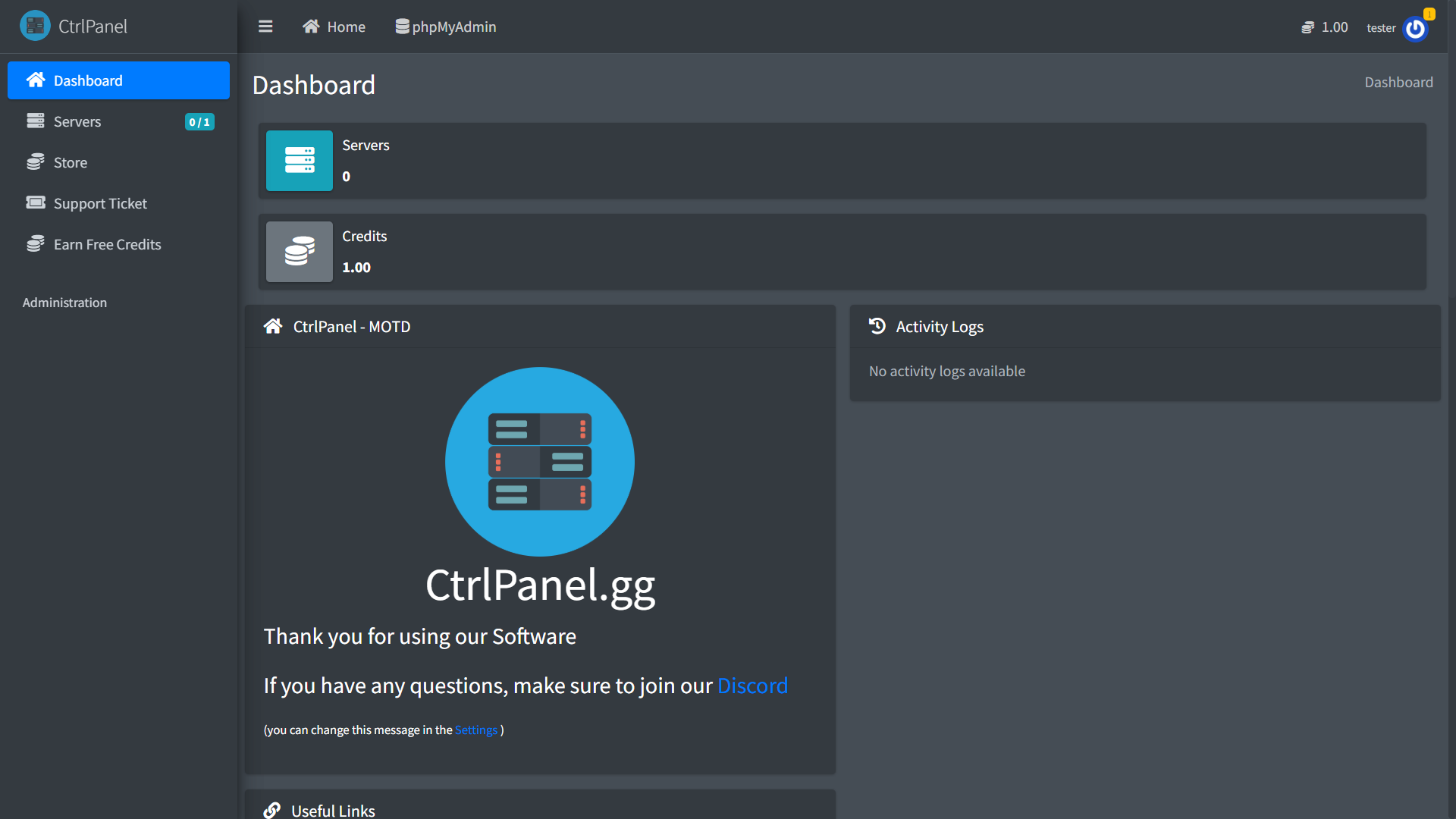Click the gray Credits coins icon
The width and height of the screenshot is (1456, 819).
(x=299, y=252)
